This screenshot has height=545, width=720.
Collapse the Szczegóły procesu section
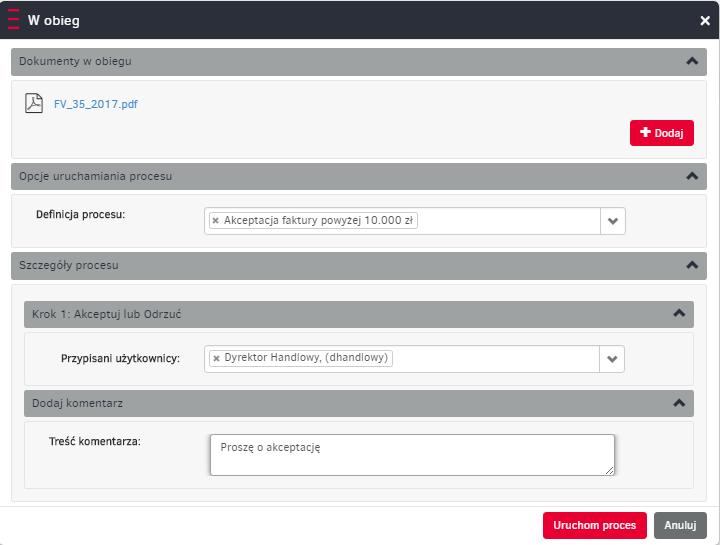coord(692,265)
